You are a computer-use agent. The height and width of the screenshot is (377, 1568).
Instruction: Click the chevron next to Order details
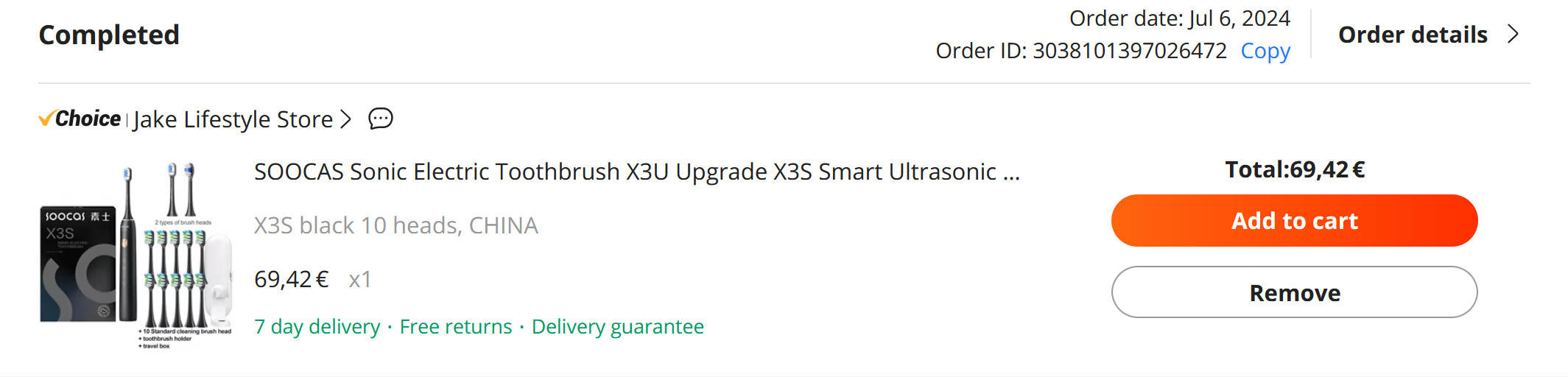tap(1513, 35)
